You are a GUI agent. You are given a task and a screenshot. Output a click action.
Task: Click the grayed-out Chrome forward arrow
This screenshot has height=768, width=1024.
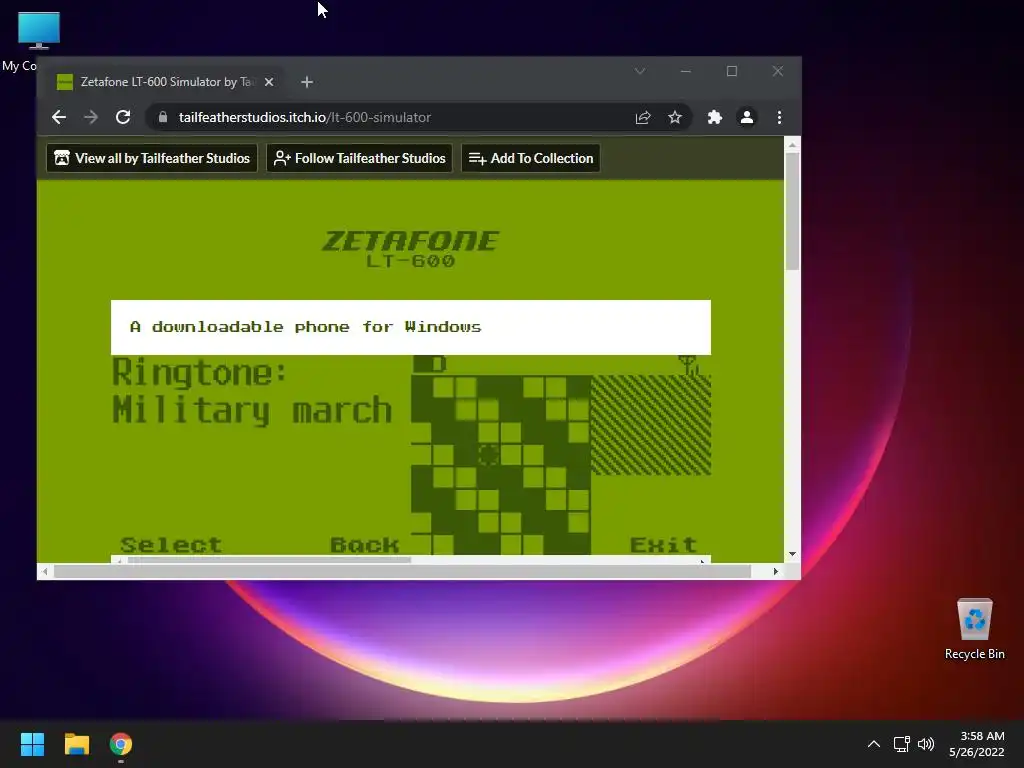click(x=91, y=117)
